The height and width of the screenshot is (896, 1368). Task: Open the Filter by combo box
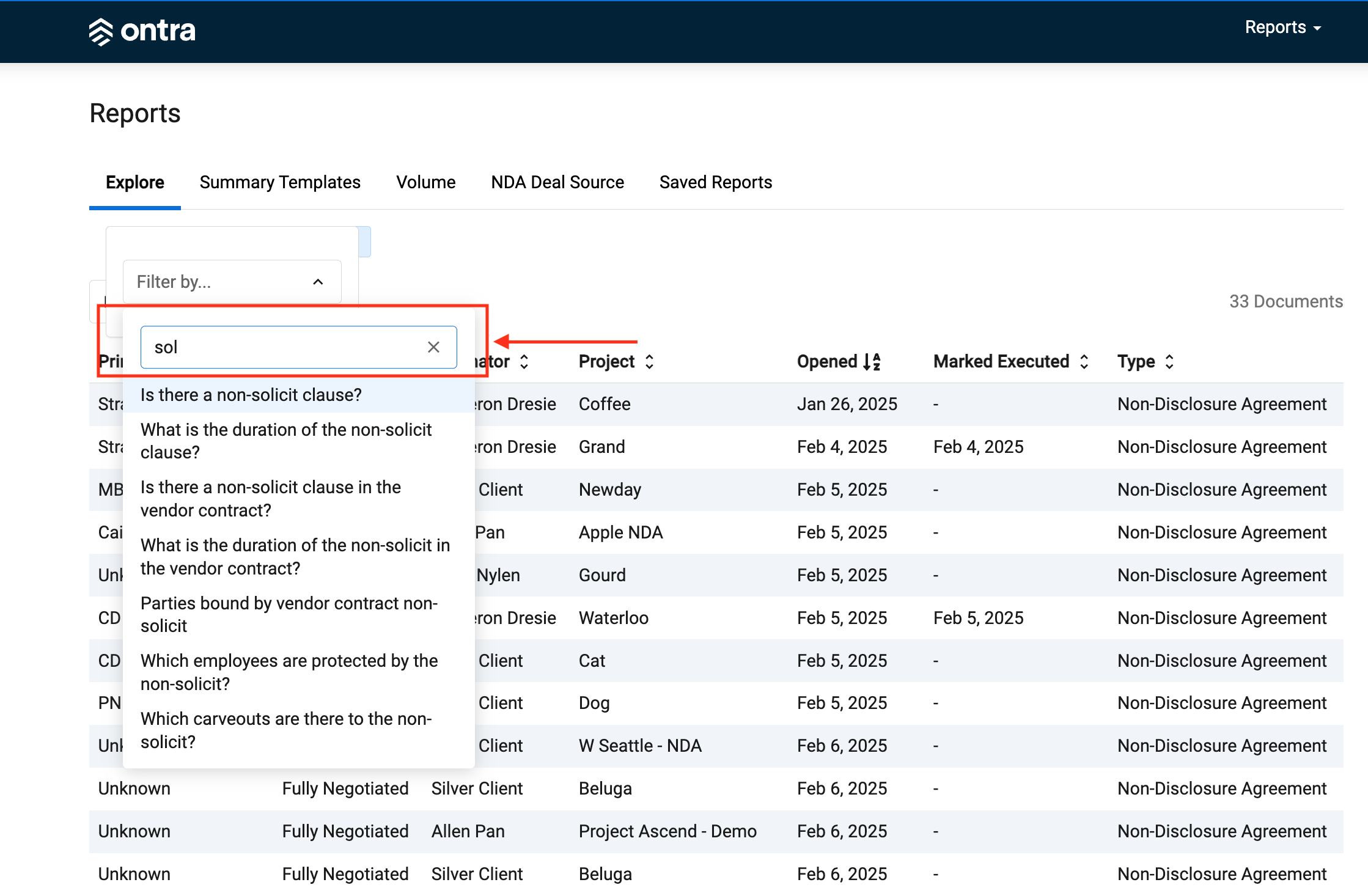(232, 282)
